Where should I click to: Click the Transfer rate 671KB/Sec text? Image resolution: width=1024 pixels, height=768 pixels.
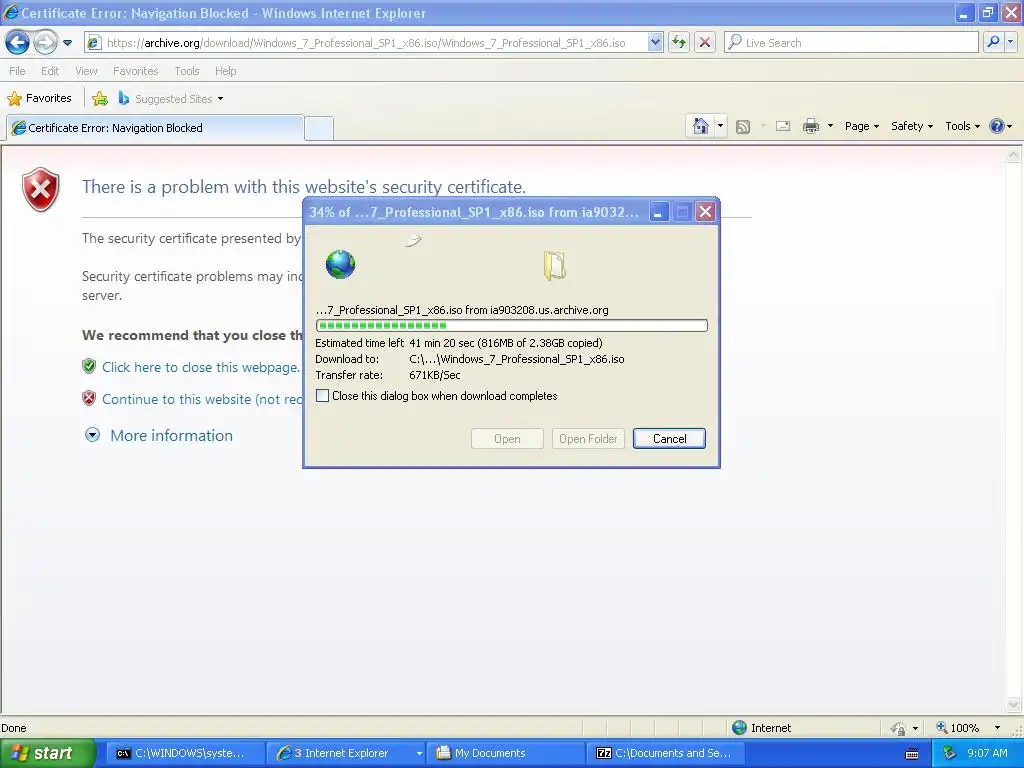388,375
